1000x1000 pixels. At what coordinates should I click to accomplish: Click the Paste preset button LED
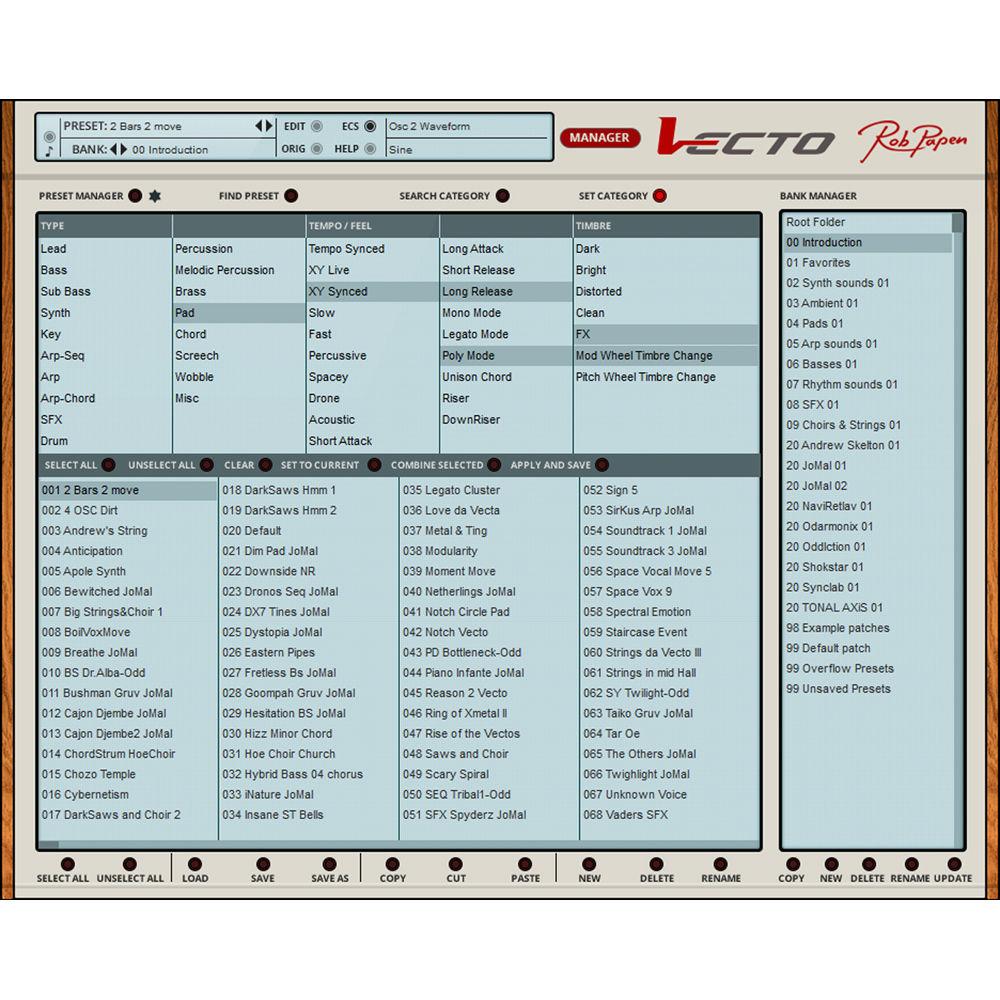click(x=525, y=864)
